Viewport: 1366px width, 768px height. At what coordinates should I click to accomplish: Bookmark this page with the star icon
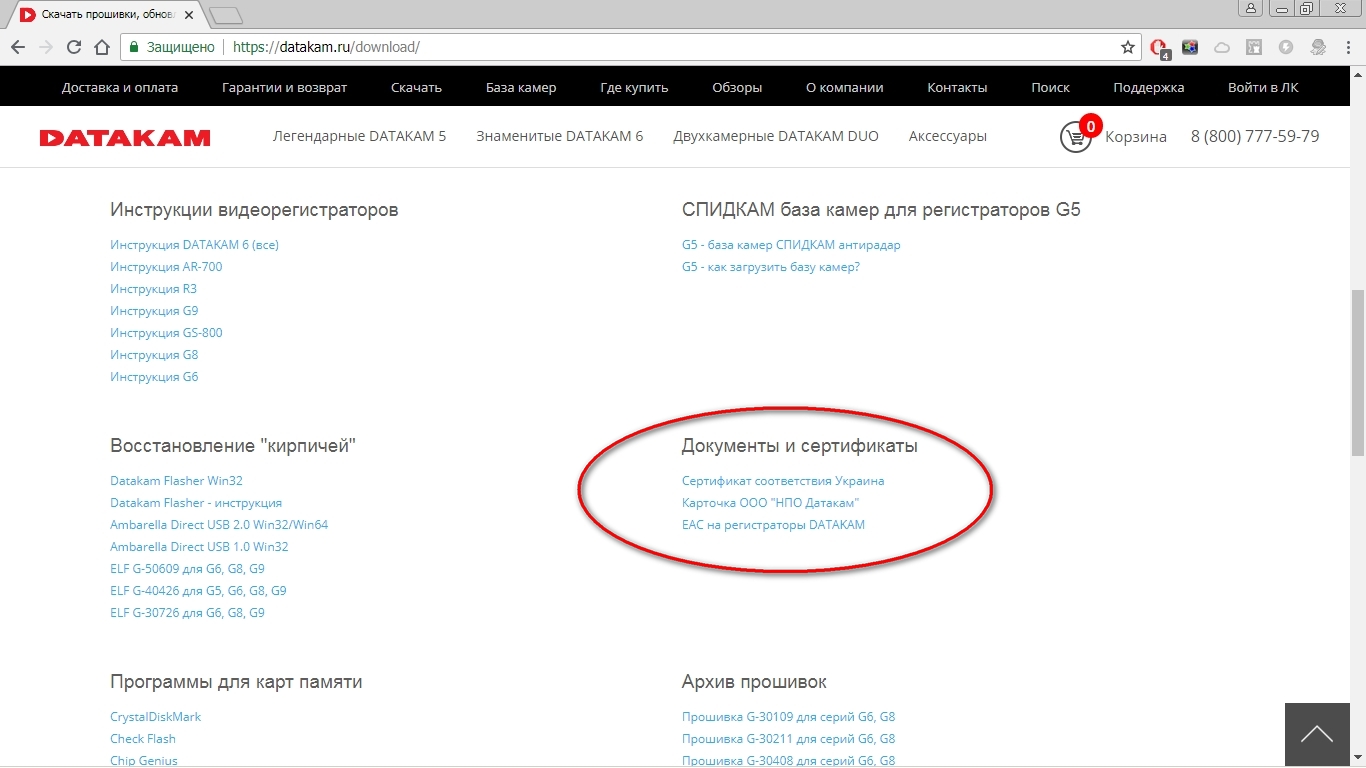point(1128,47)
